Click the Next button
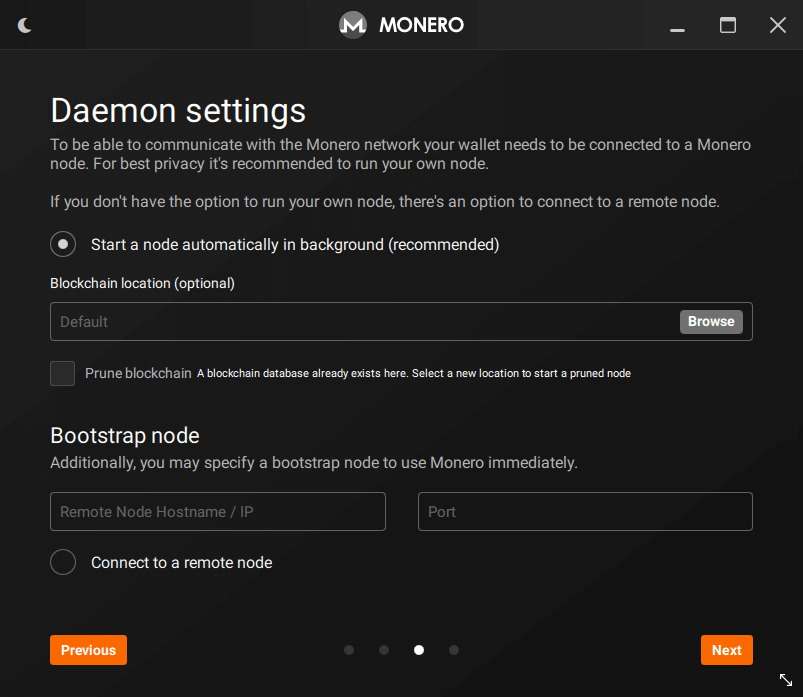The width and height of the screenshot is (803, 697). pos(726,650)
